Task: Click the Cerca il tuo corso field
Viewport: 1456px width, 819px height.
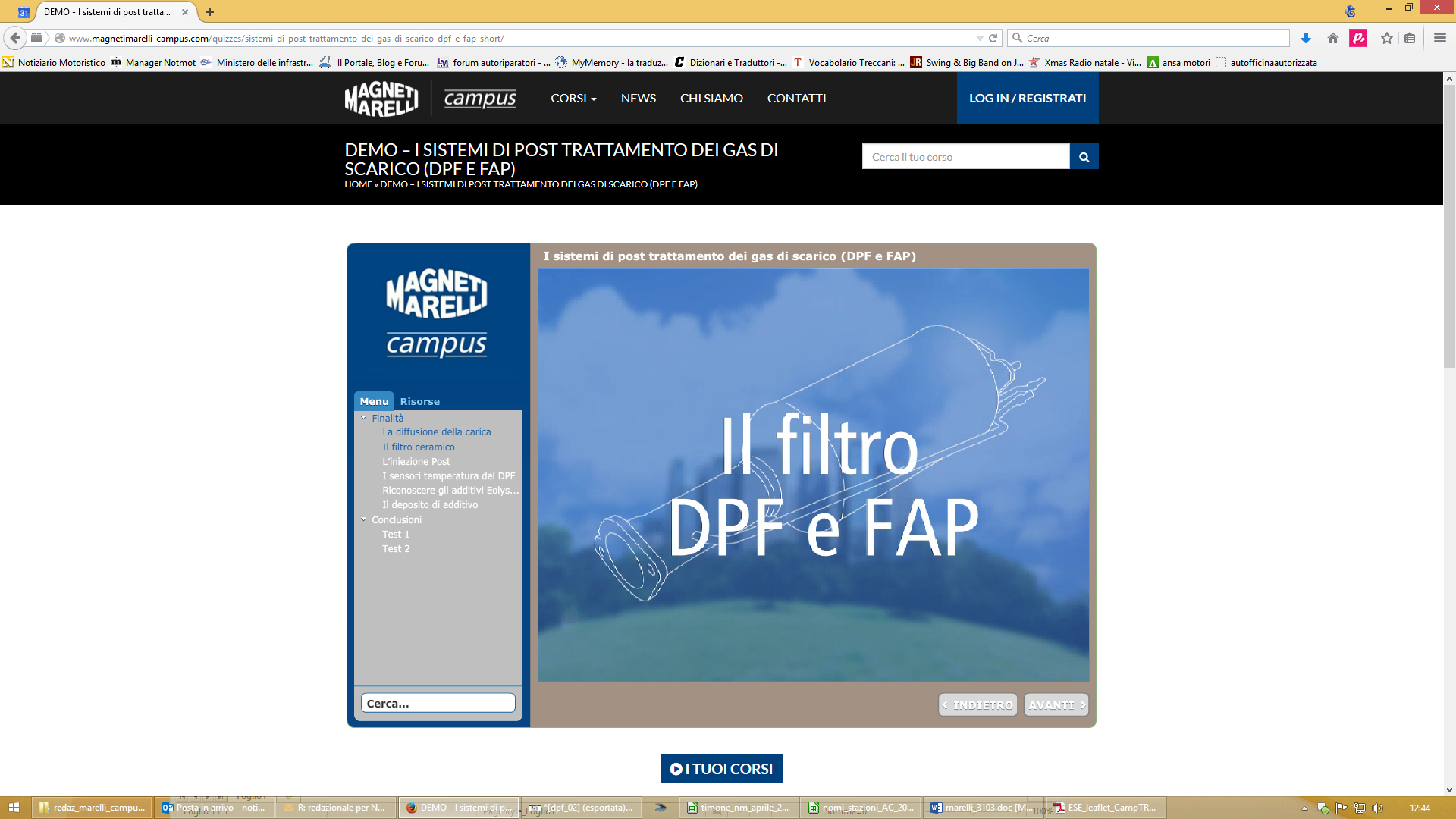Action: pyautogui.click(x=966, y=157)
